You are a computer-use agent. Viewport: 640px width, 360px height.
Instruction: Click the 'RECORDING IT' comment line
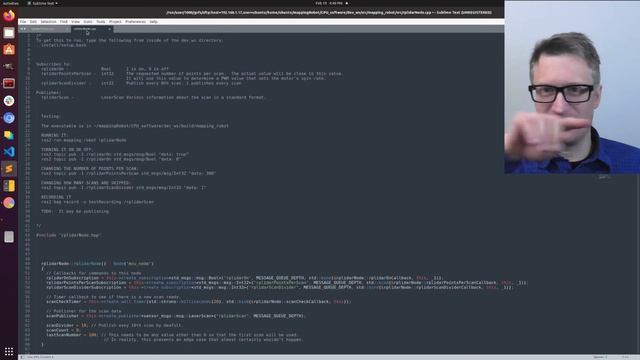tap(56, 197)
